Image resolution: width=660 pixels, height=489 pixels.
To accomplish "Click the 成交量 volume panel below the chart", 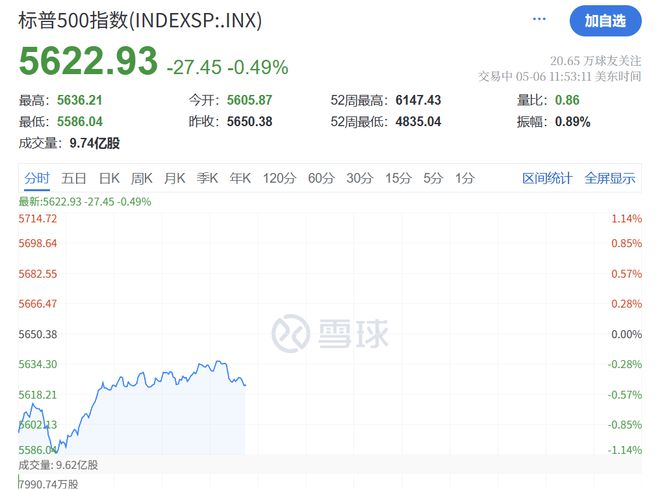I will click(330, 472).
